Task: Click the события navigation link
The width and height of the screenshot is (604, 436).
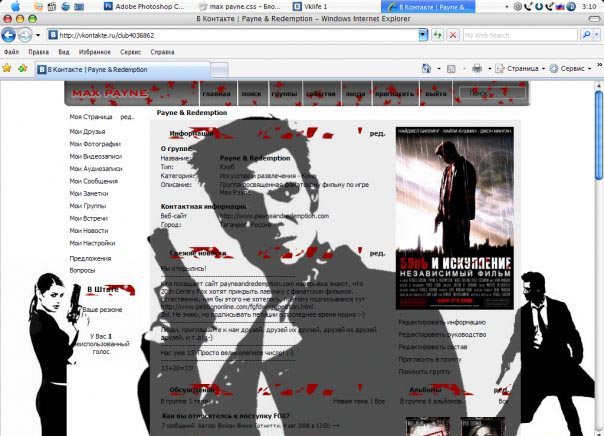Action: point(321,94)
